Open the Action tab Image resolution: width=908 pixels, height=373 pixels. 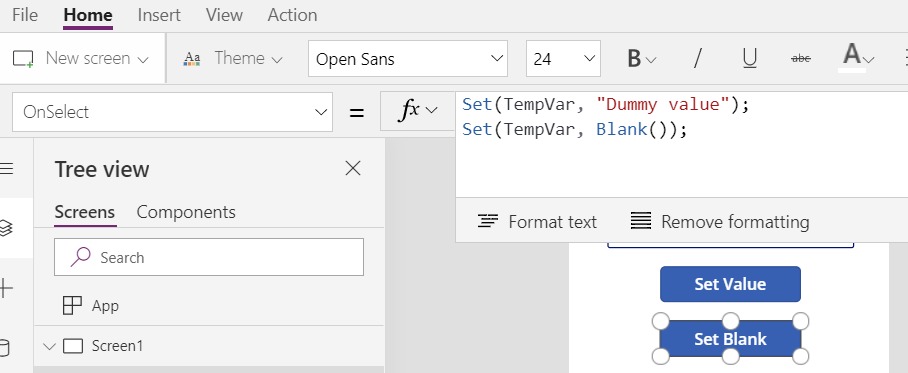click(292, 15)
